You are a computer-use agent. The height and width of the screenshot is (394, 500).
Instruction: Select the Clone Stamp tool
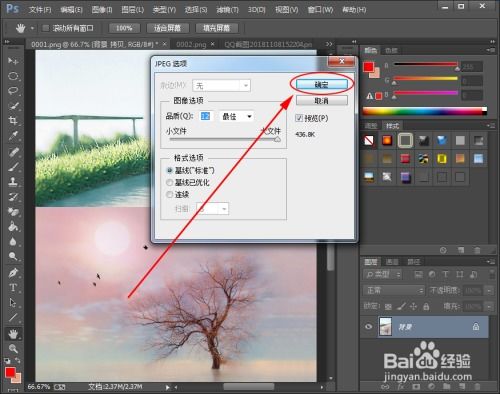13,182
